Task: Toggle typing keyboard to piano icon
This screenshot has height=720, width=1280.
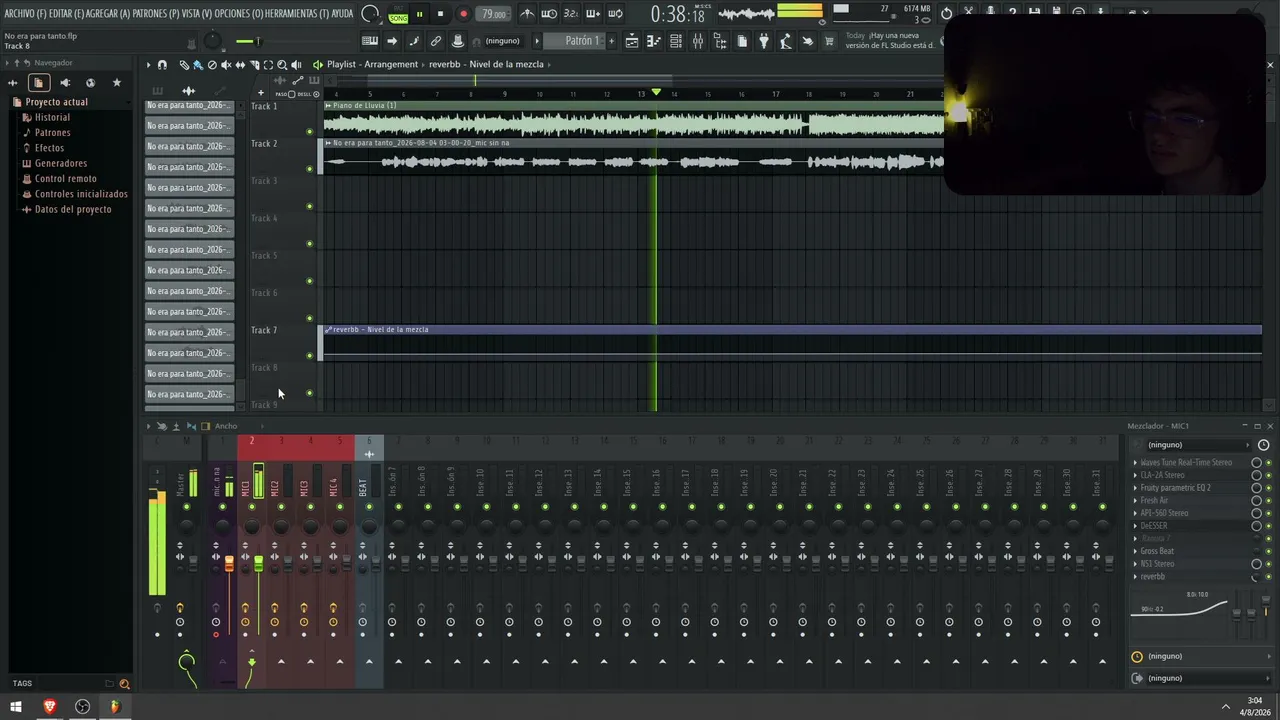Action: [370, 41]
